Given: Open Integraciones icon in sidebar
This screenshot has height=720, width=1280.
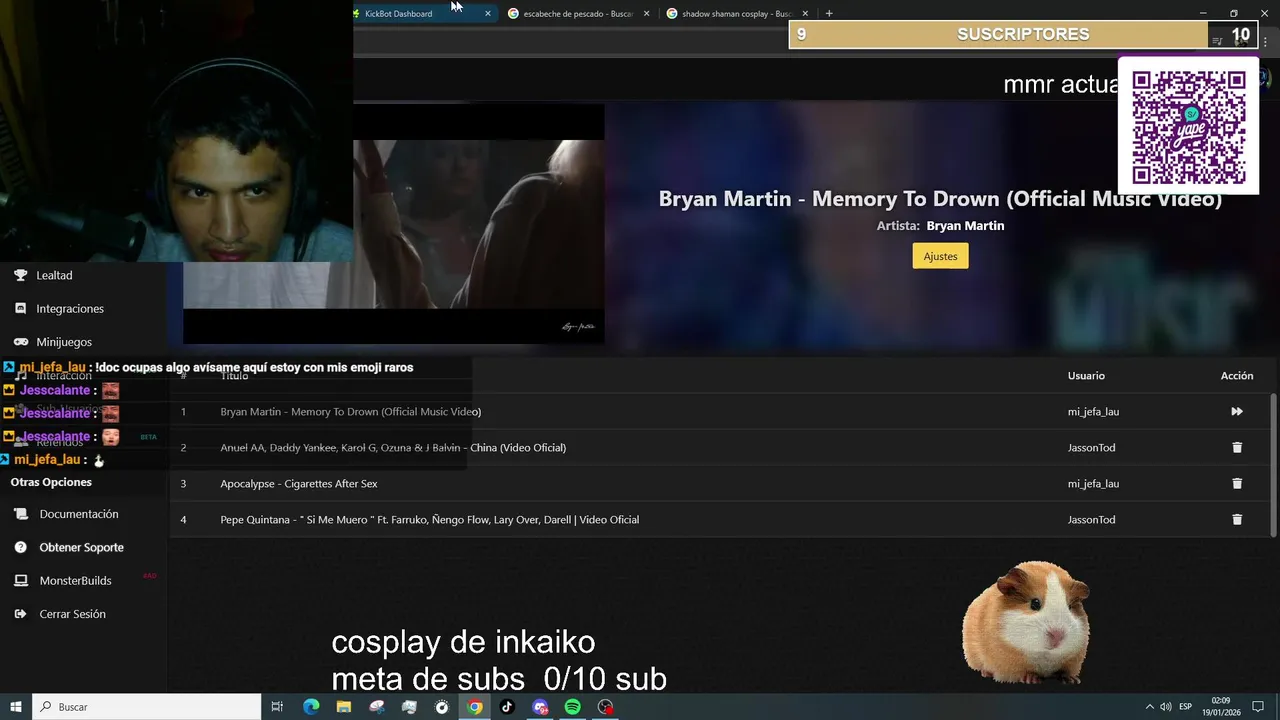Looking at the screenshot, I should coord(20,308).
